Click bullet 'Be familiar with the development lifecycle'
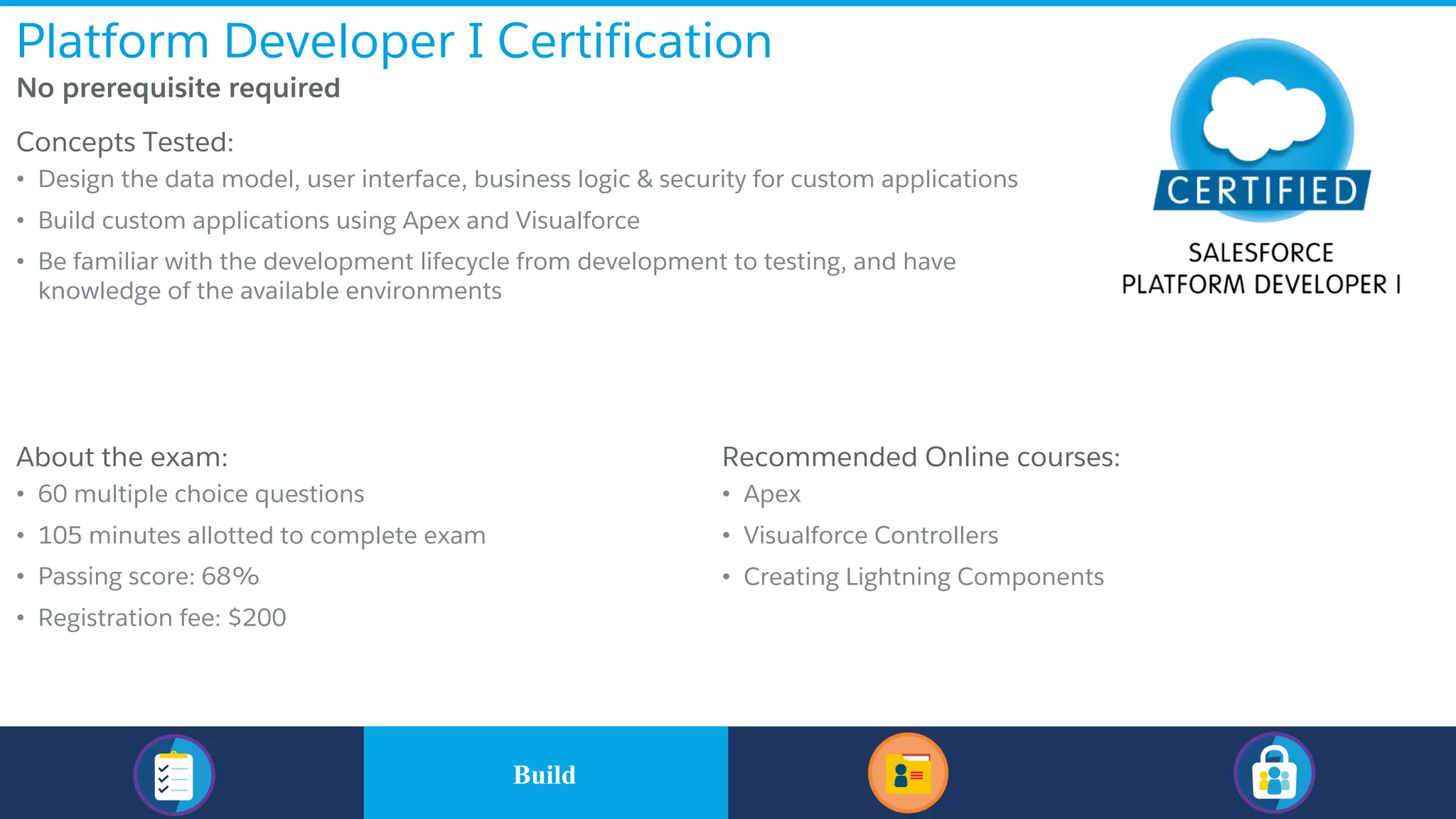Screen dimensions: 1456x819 (497, 276)
